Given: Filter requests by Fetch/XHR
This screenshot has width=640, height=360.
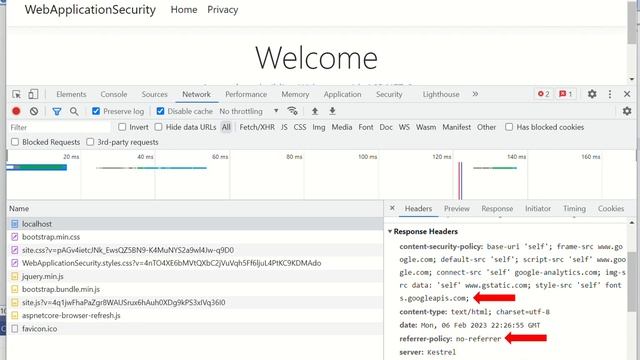Looking at the screenshot, I should 257,127.
